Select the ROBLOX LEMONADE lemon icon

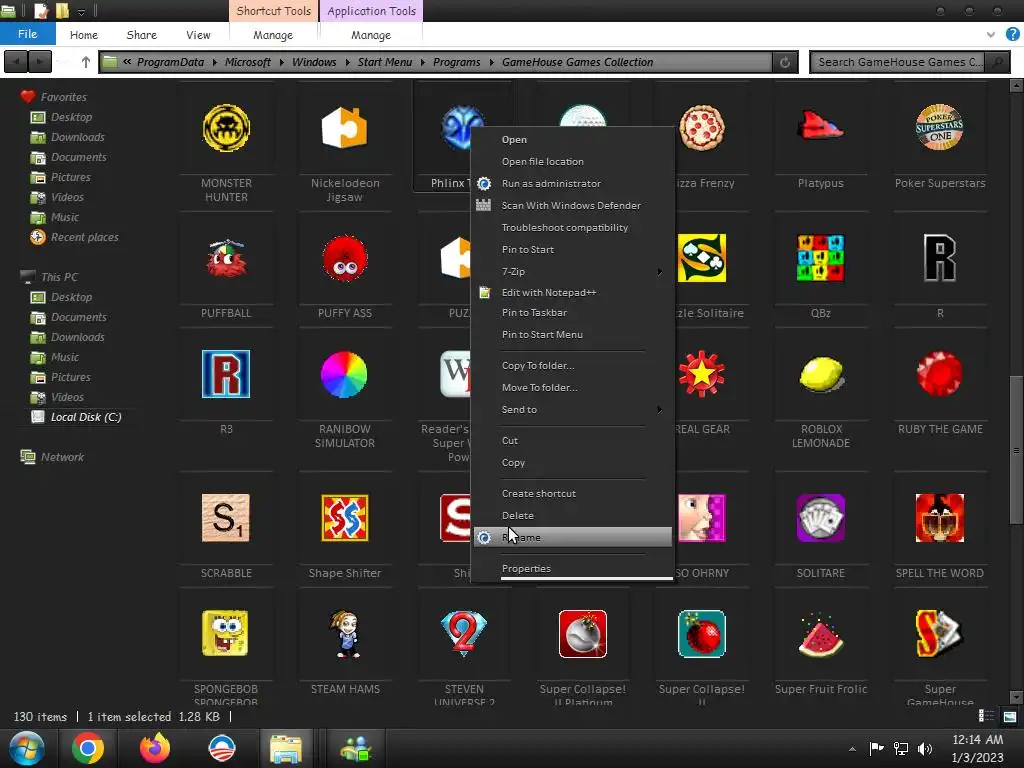coord(822,374)
